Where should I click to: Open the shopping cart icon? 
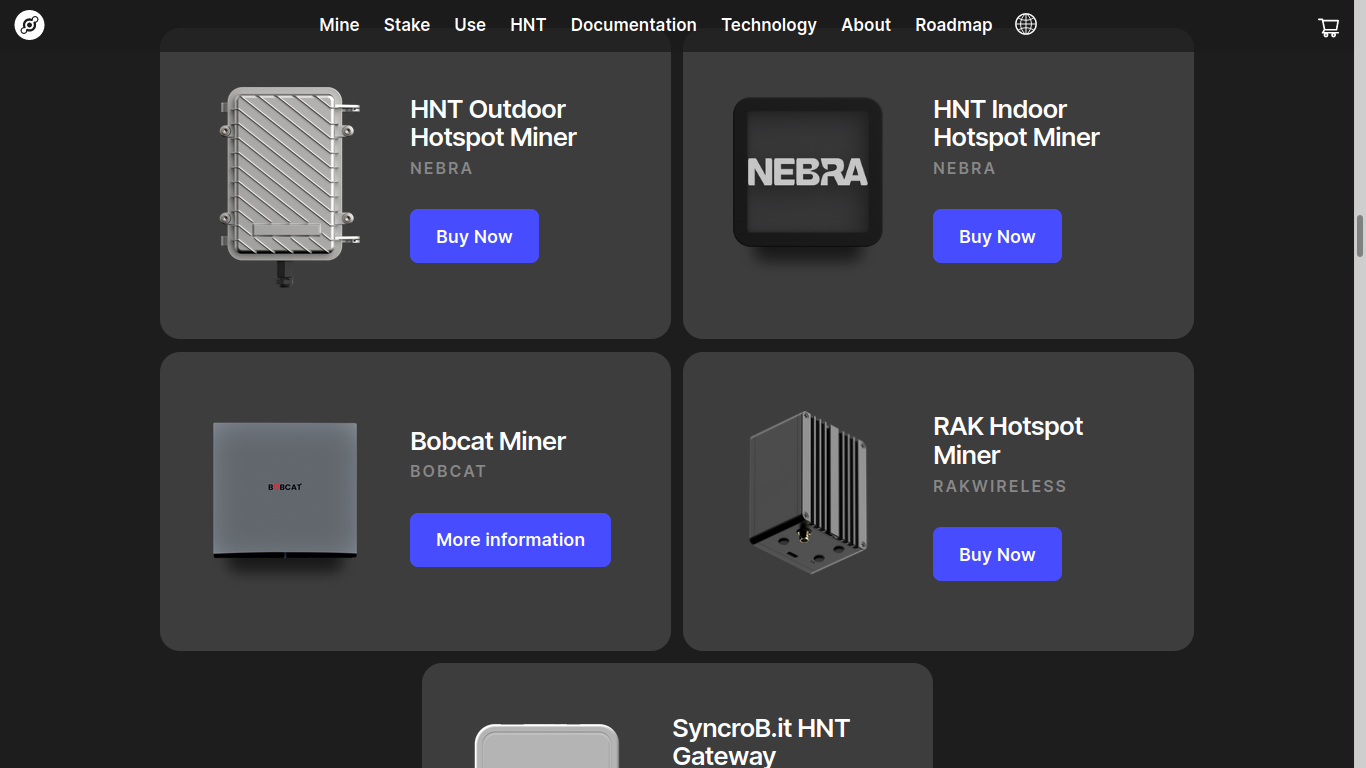tap(1328, 27)
